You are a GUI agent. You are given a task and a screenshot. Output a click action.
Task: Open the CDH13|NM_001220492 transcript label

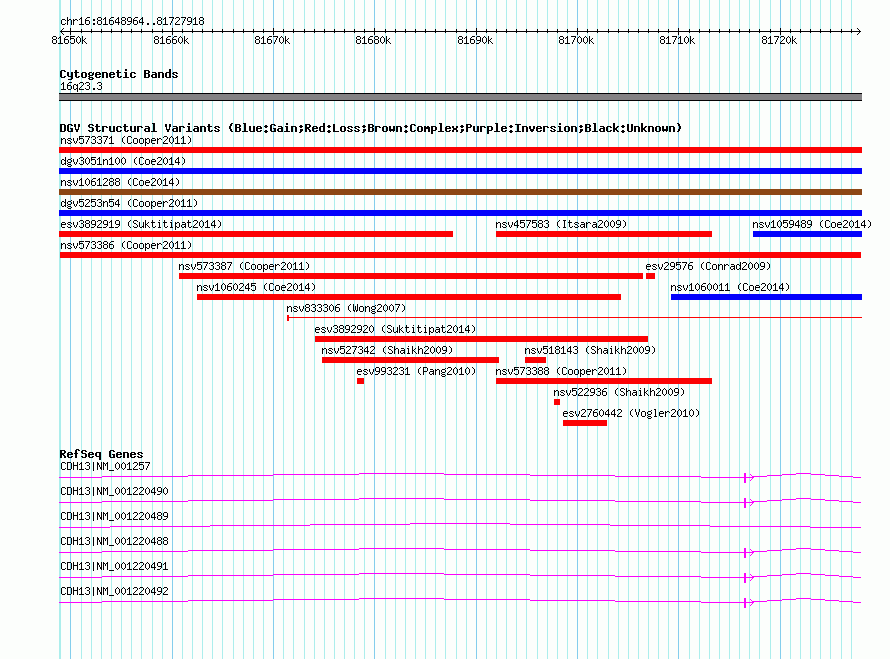(x=114, y=591)
